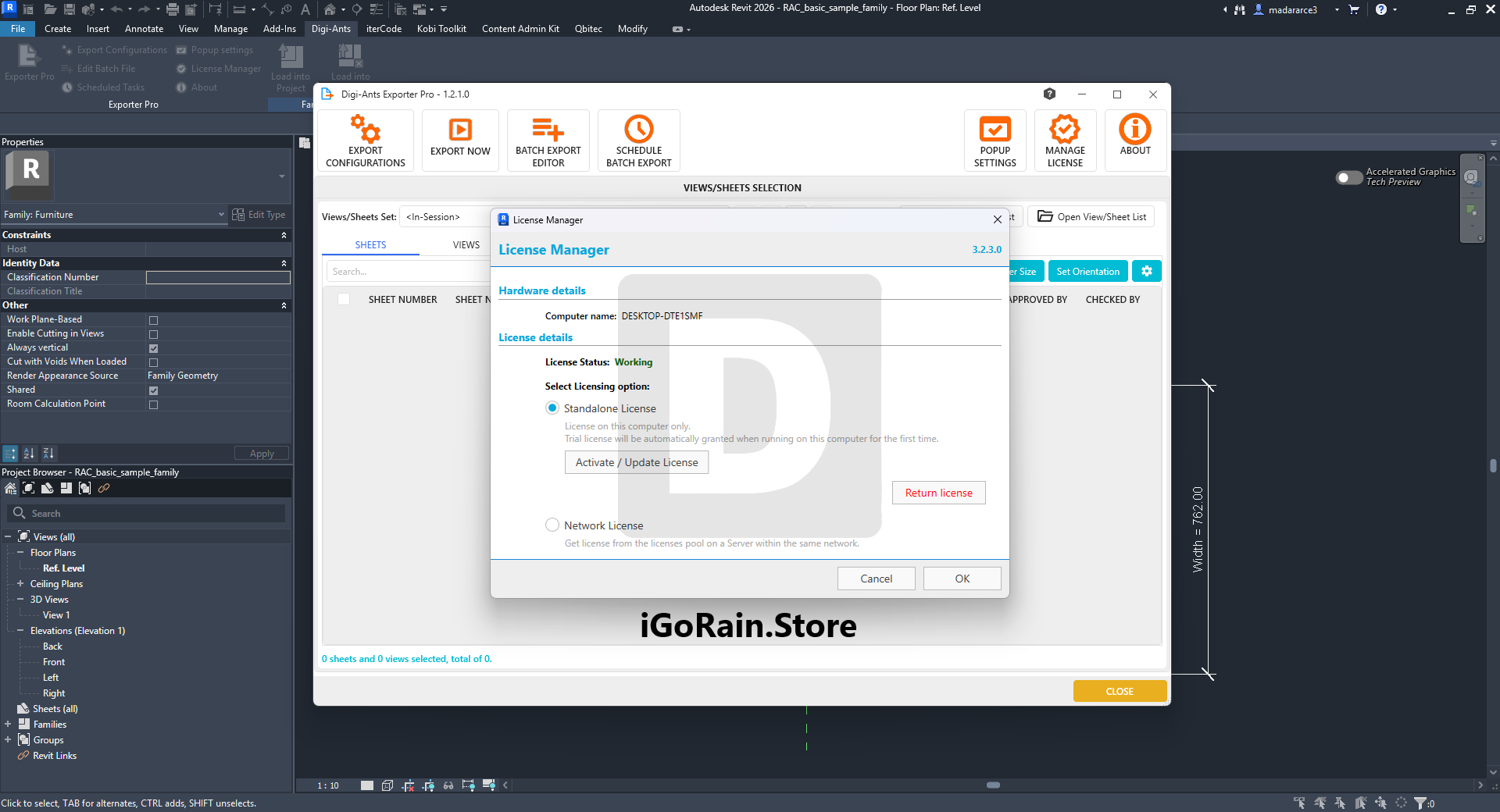Open Export Configurations in Digi-Ants Exporter
This screenshot has width=1500, height=812.
coord(366,141)
